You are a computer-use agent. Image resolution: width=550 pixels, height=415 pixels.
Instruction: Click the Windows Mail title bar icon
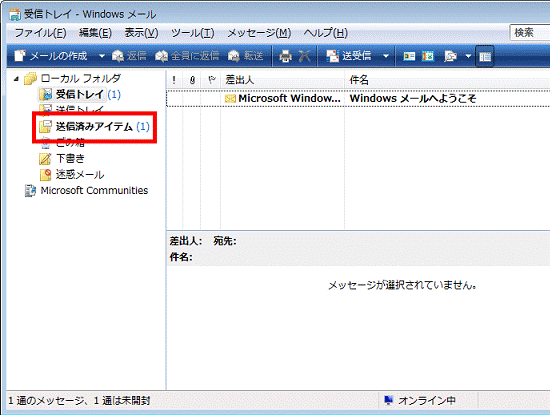pyautogui.click(x=15, y=15)
